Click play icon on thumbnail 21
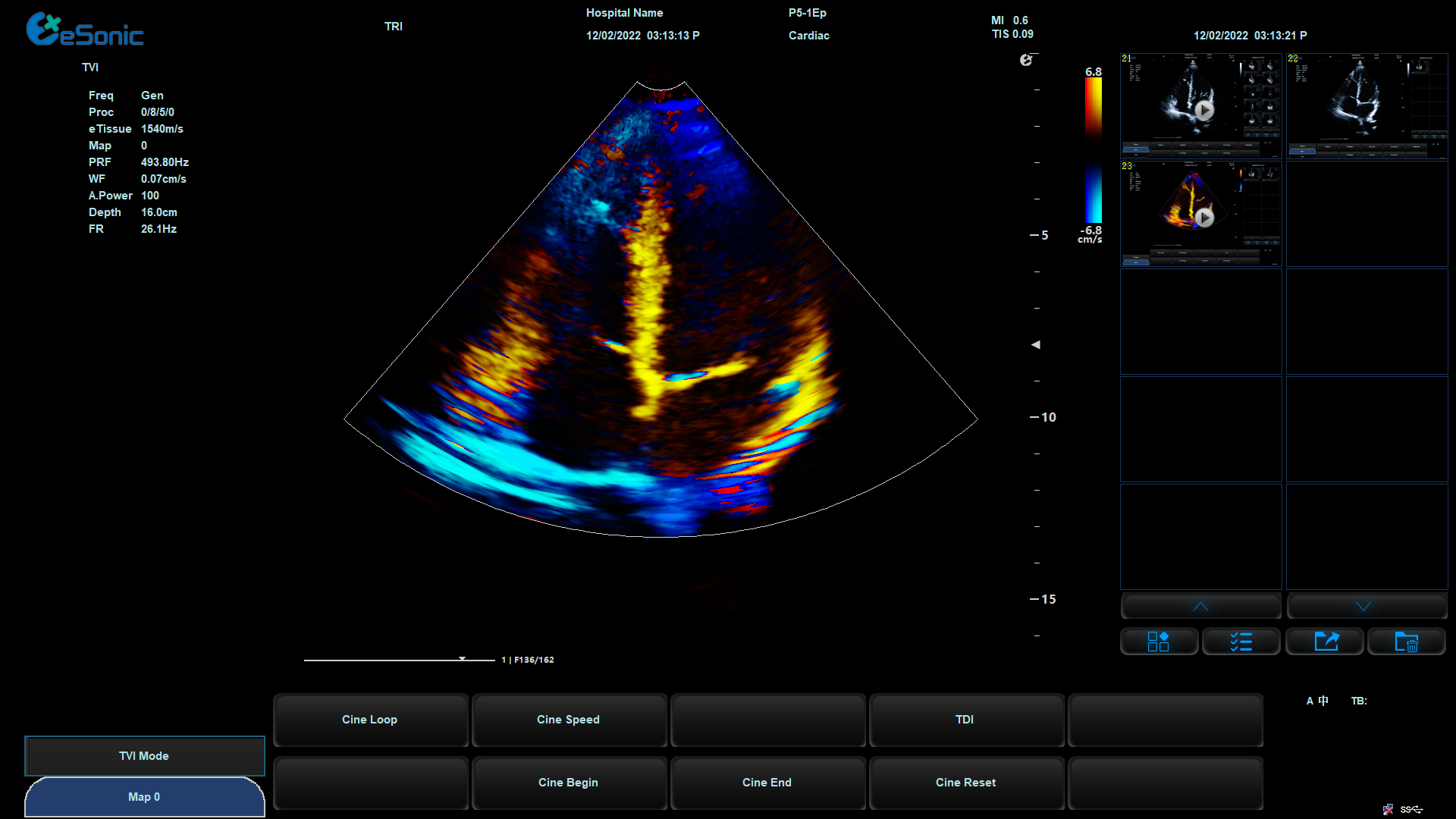Viewport: 1456px width, 819px height. pyautogui.click(x=1203, y=110)
